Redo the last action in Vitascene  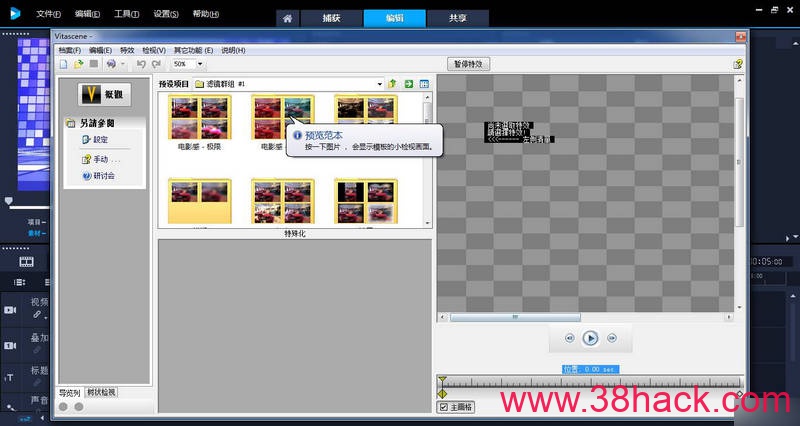(156, 64)
